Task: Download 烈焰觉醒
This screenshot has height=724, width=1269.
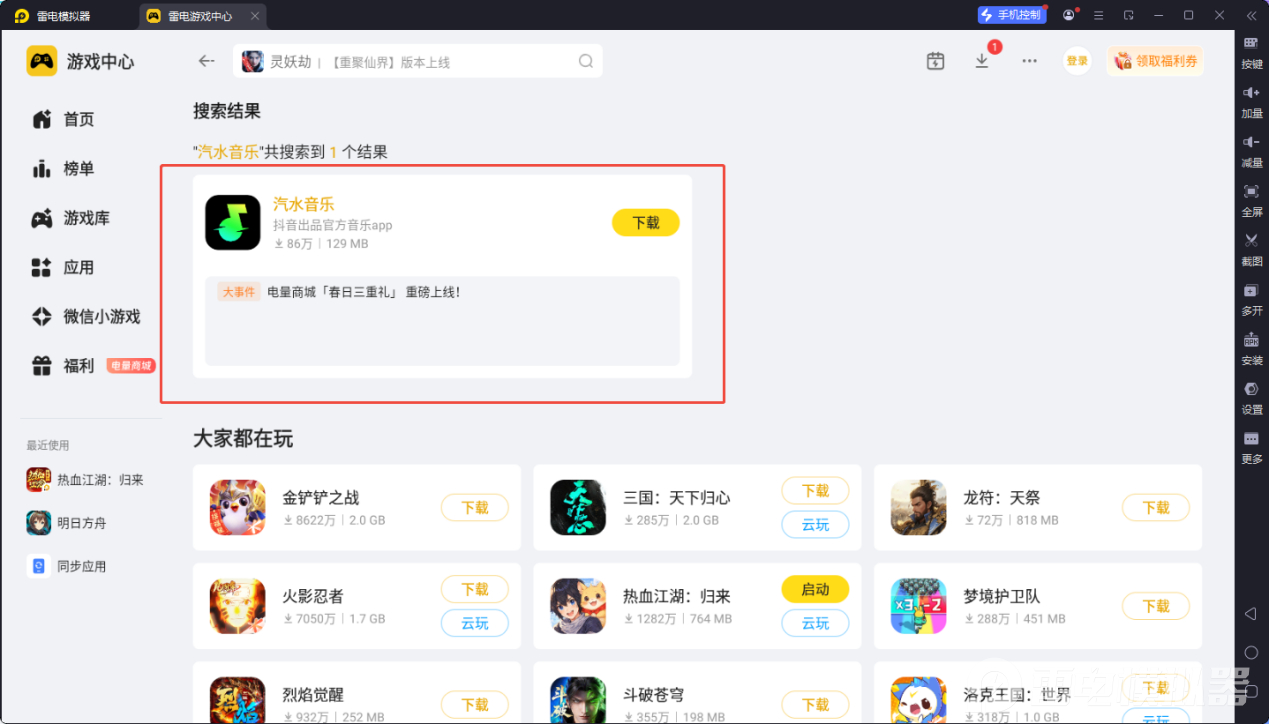Action: (475, 704)
